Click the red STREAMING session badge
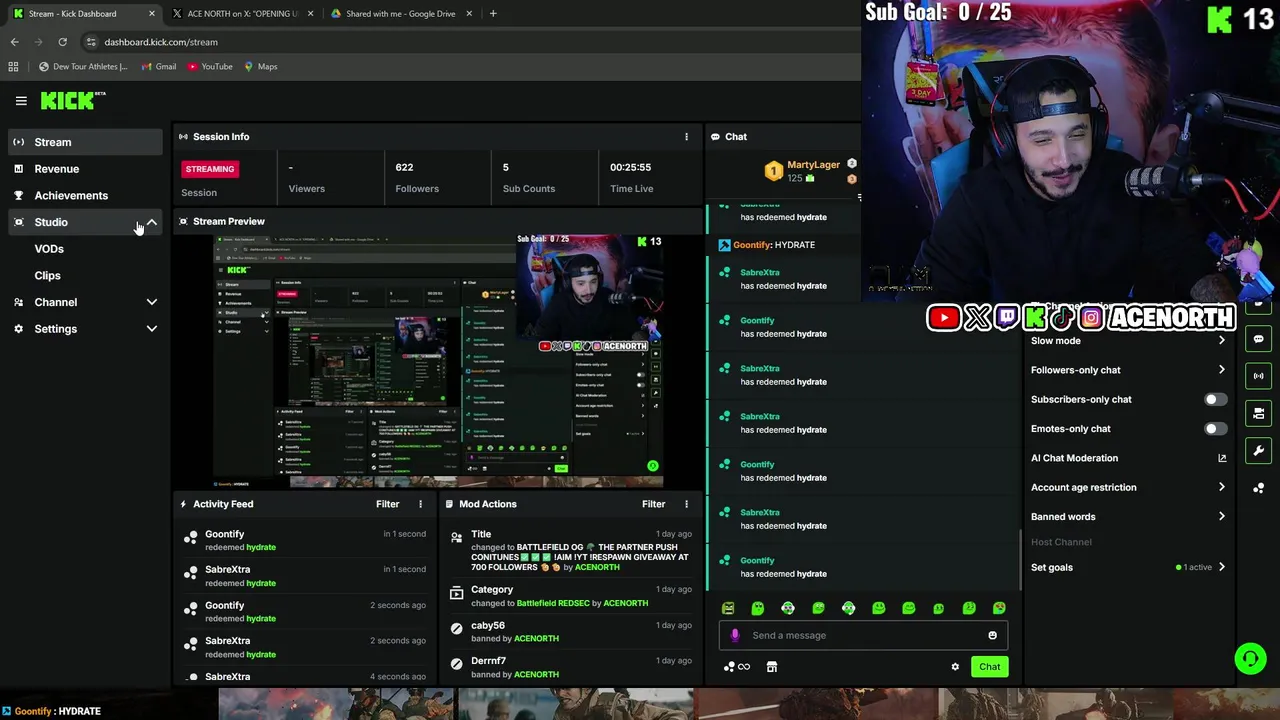The height and width of the screenshot is (720, 1280). [210, 169]
